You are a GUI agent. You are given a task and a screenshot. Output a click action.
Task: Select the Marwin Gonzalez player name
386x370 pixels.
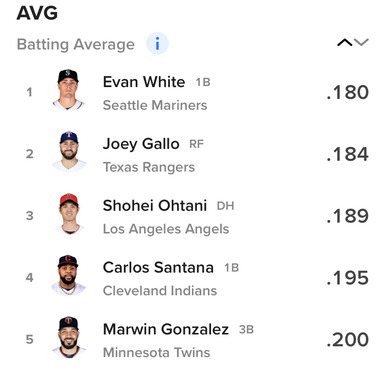(166, 329)
